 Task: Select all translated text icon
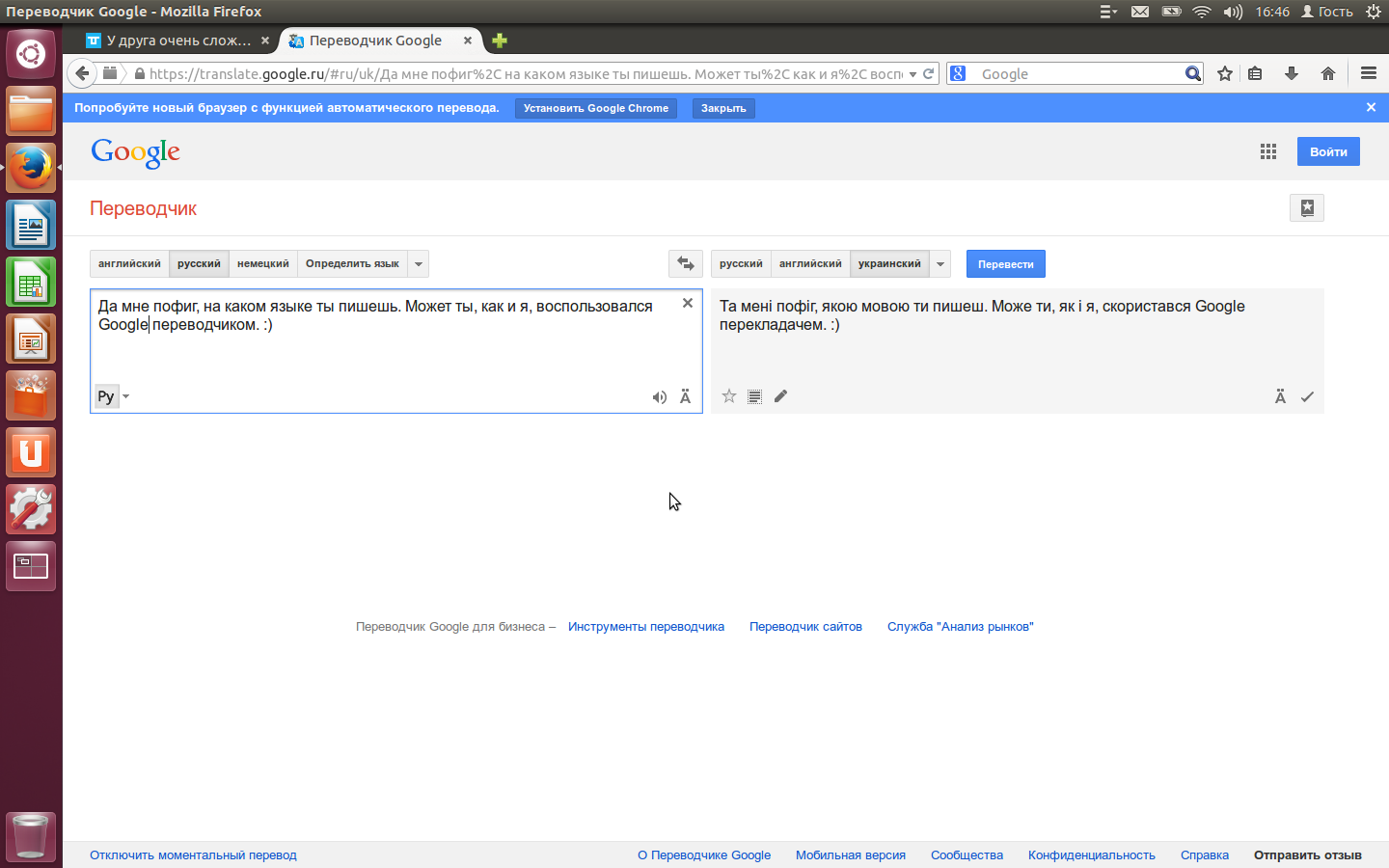click(754, 396)
